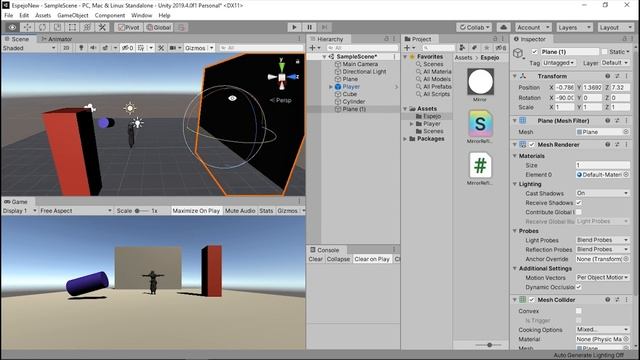Viewport: 640px width, 360px height.
Task: Open the Component menu
Action: (110, 15)
